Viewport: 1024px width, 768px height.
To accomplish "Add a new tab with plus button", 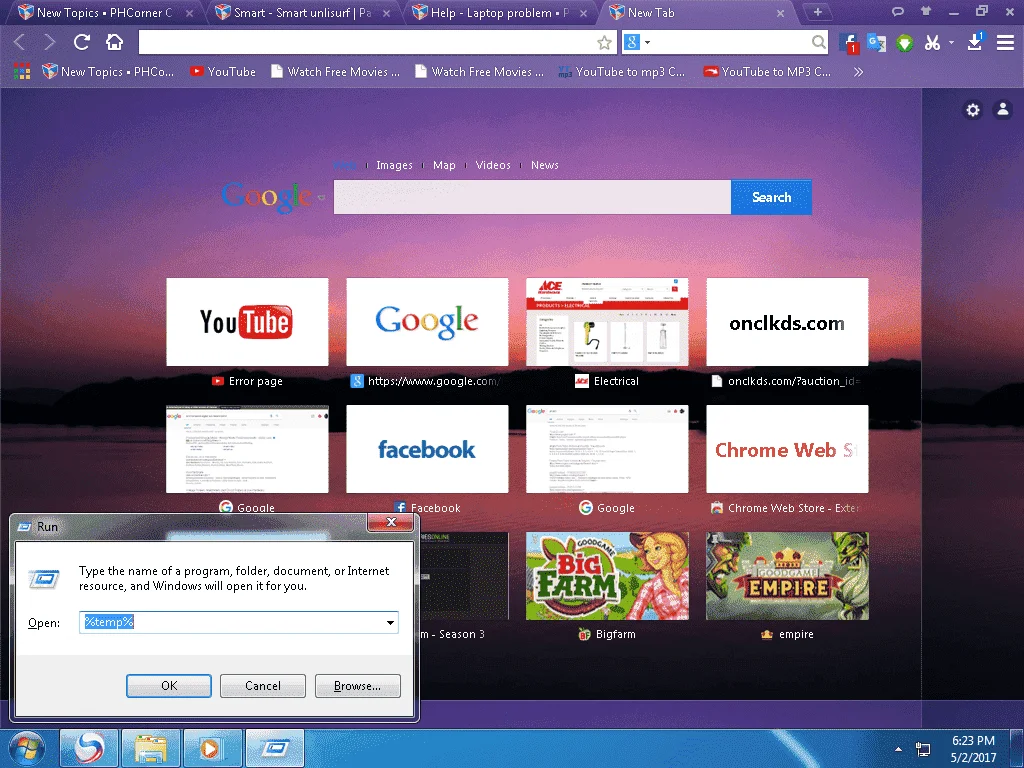I will click(x=817, y=12).
